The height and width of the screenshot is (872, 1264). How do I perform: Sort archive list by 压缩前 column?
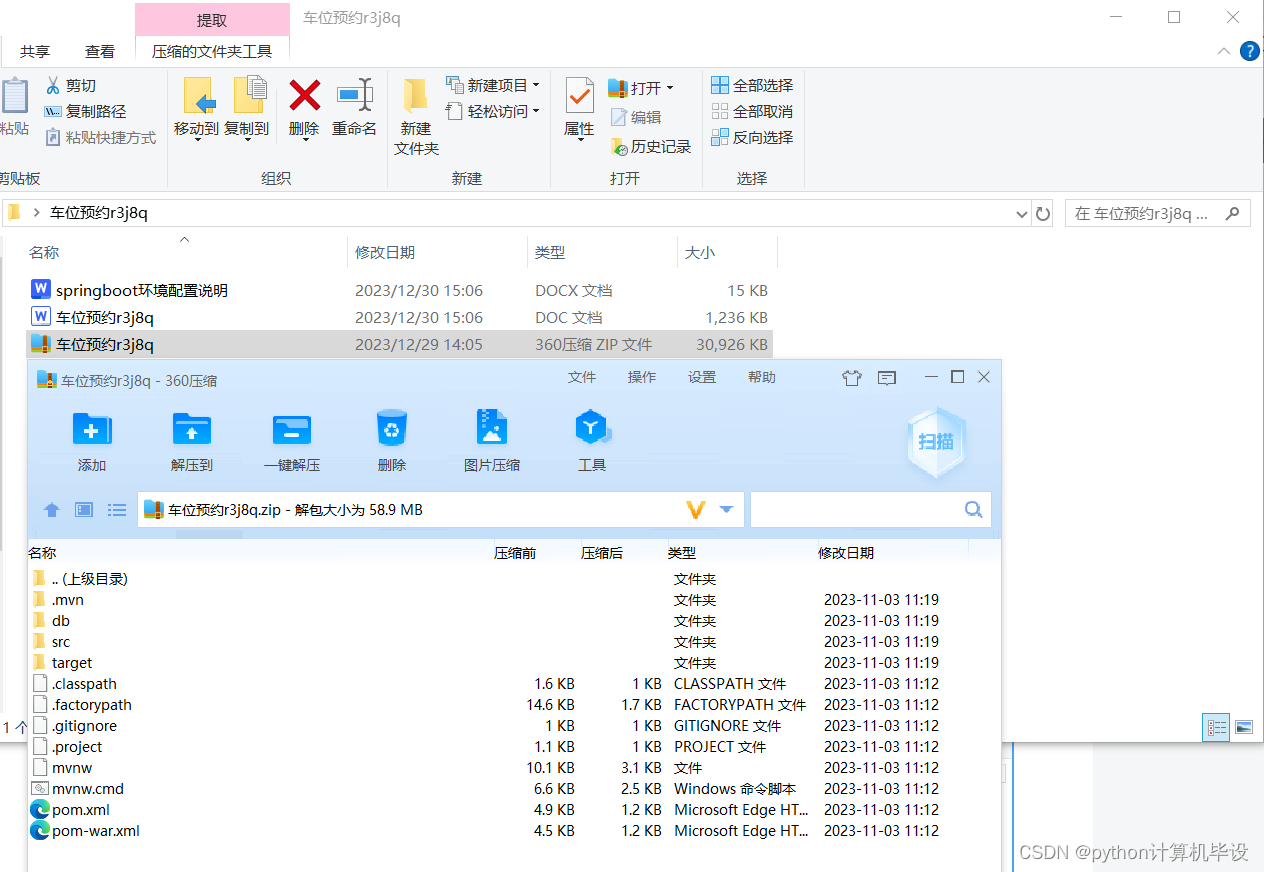point(515,553)
